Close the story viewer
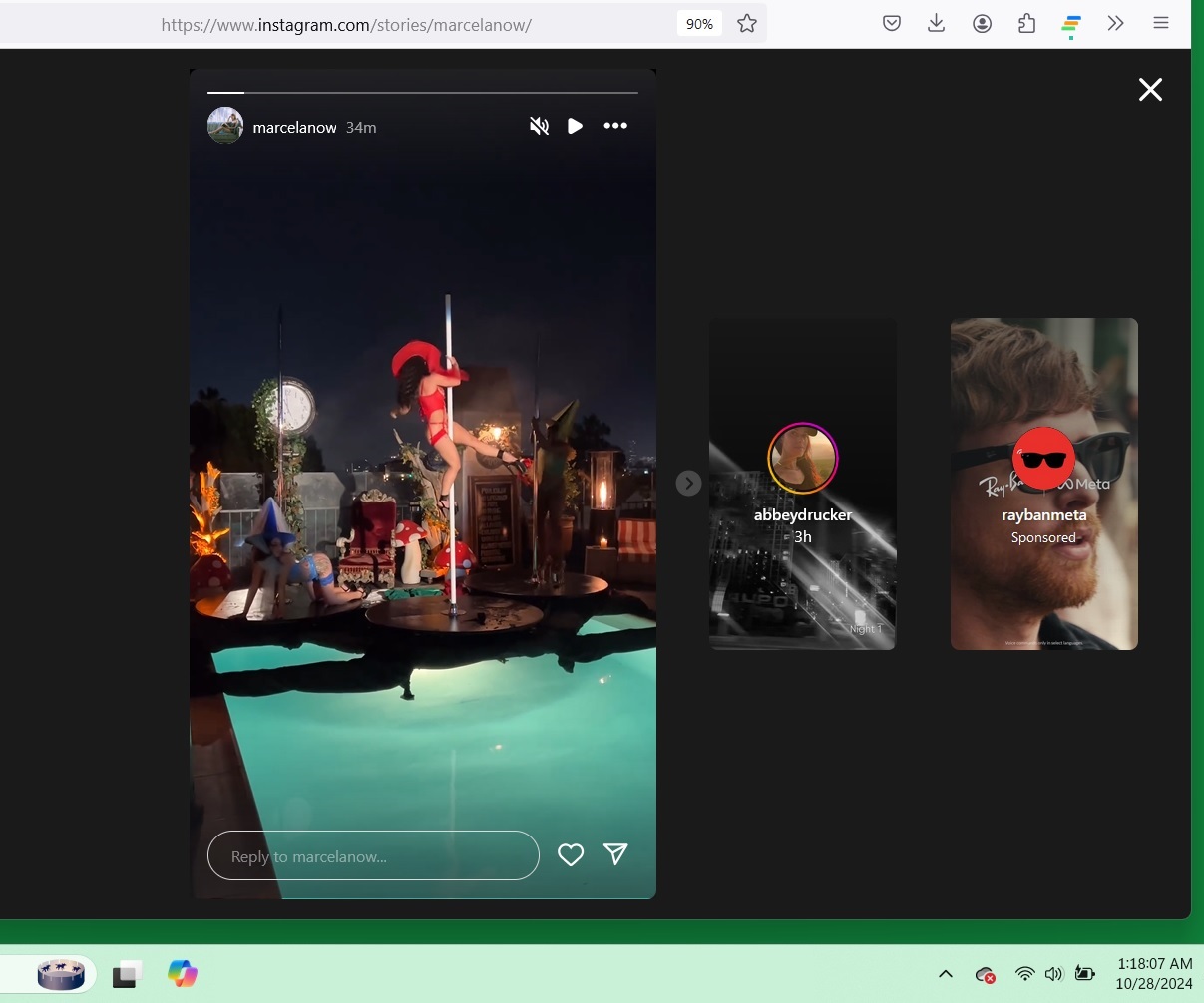This screenshot has height=1003, width=1204. (1150, 90)
